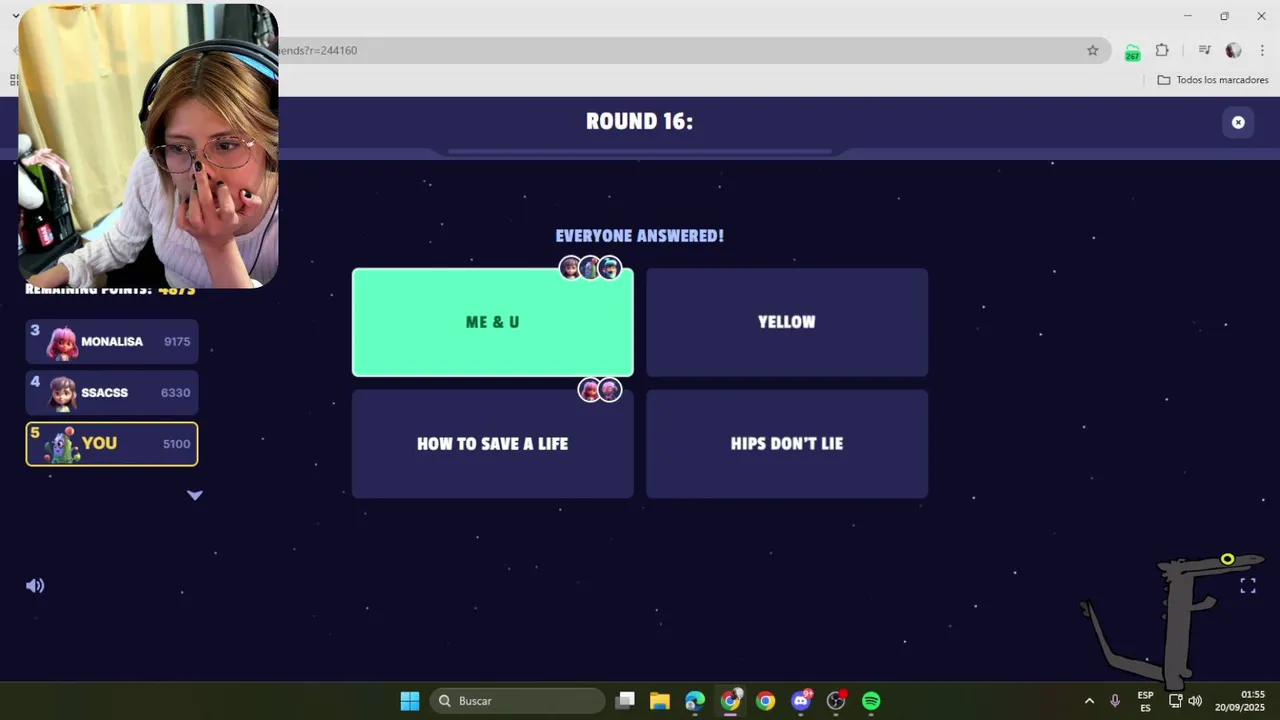Open the green 267 extension icon
This screenshot has width=1280, height=720.
(1132, 52)
